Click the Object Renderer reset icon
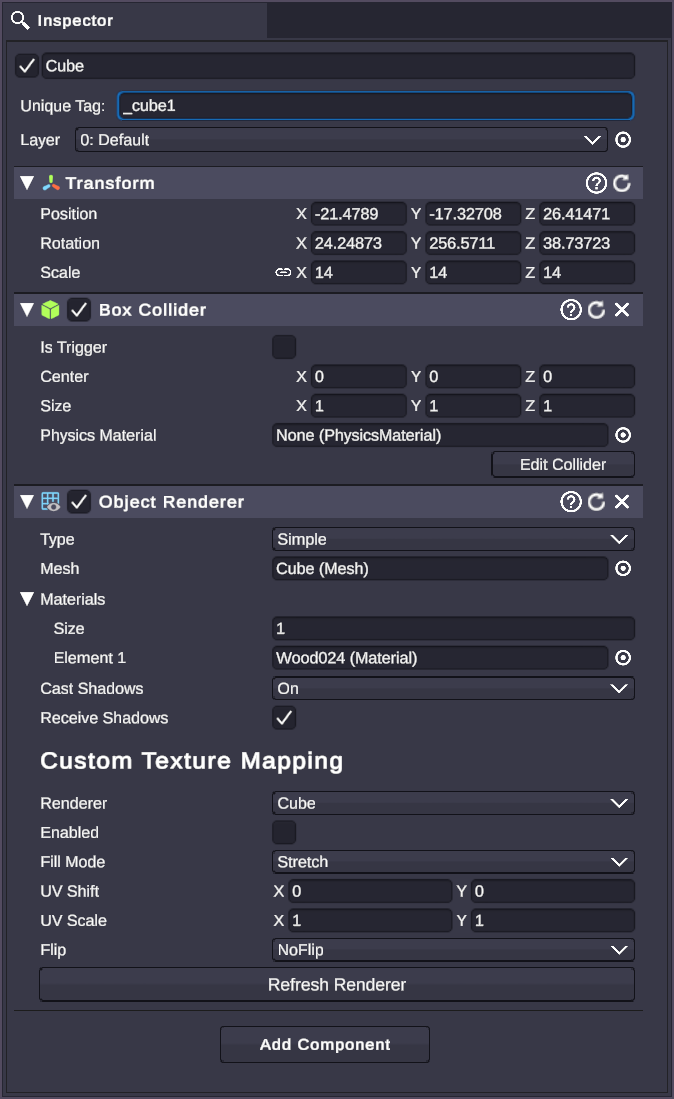Viewport: 674px width, 1099px height. click(596, 501)
